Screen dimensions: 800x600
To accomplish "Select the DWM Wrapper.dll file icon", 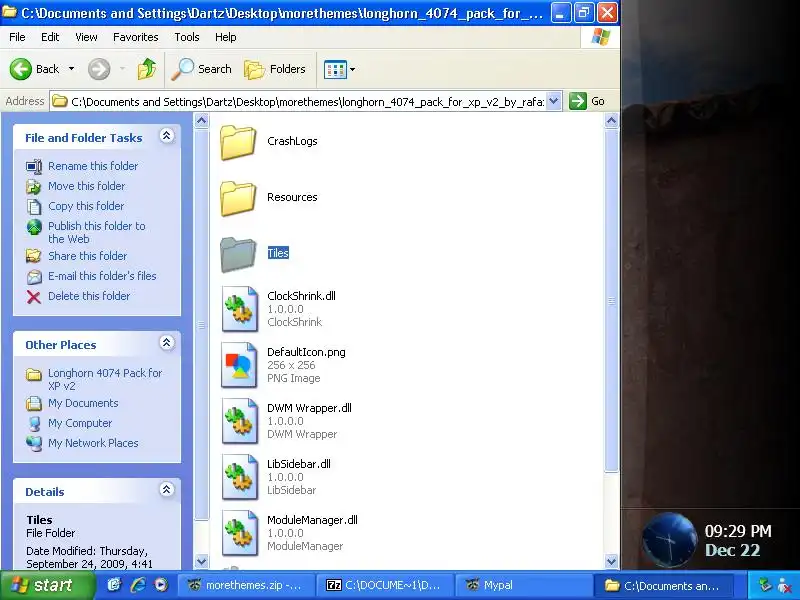I will coord(239,421).
